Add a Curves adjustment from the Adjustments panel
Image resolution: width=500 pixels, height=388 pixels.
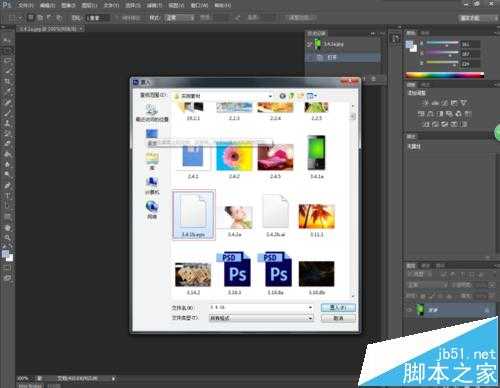coord(444,103)
